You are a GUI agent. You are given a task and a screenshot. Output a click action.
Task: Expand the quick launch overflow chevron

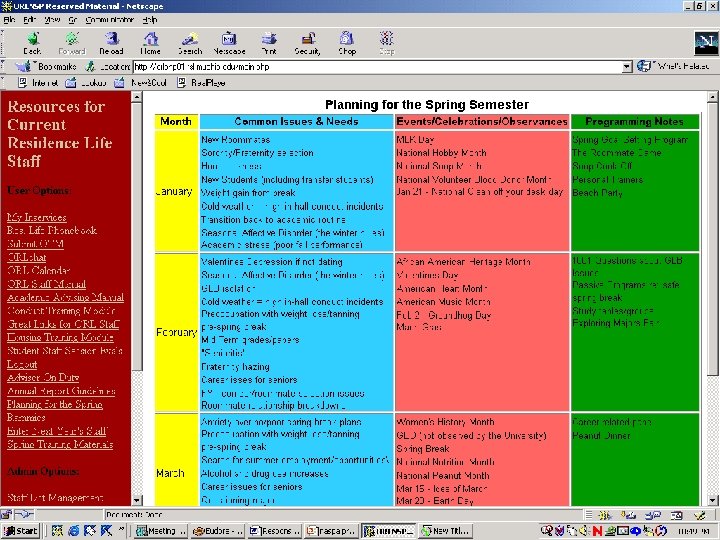[x=122, y=529]
